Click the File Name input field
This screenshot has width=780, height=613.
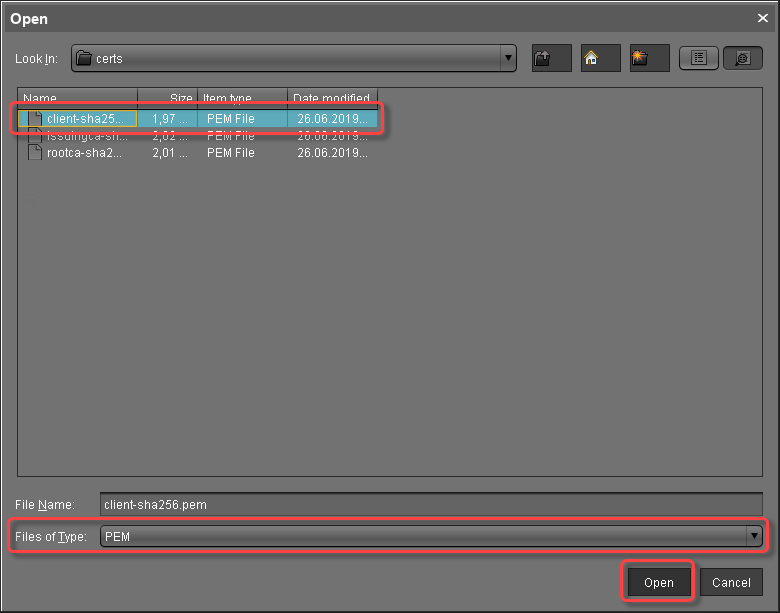point(430,505)
